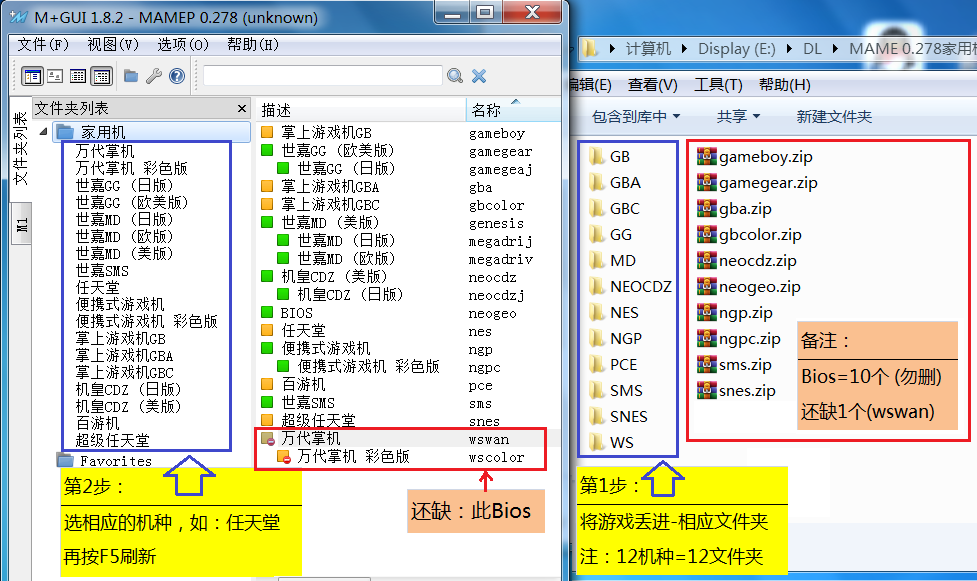Screen dimensions: 977x581
Task: Click the search input field in M+GUI
Action: [x=323, y=76]
